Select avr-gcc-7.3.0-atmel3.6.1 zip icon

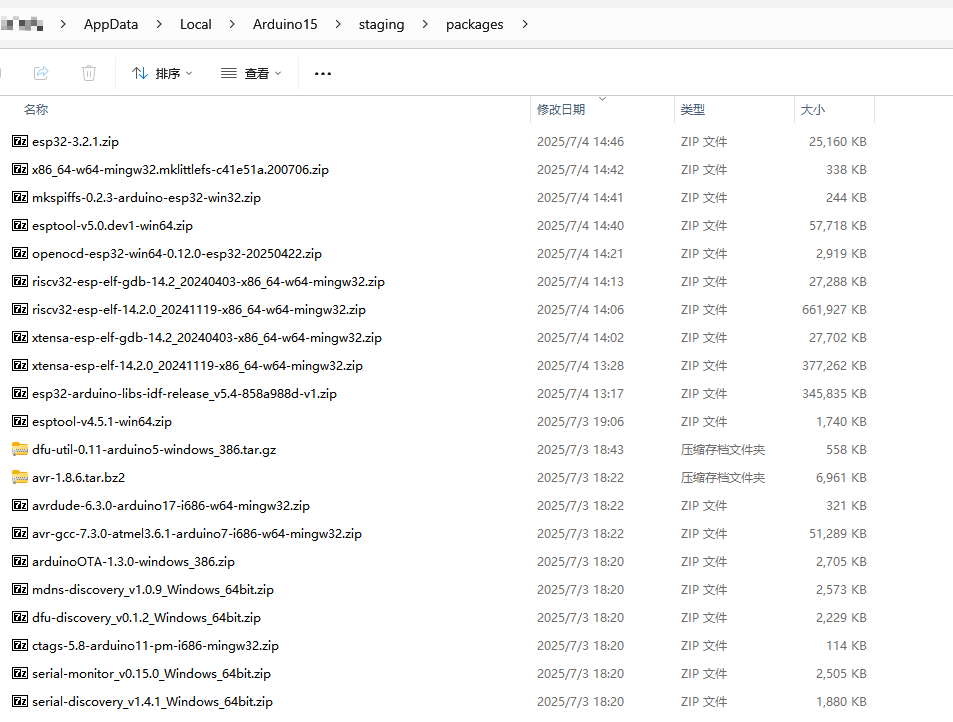pos(20,532)
